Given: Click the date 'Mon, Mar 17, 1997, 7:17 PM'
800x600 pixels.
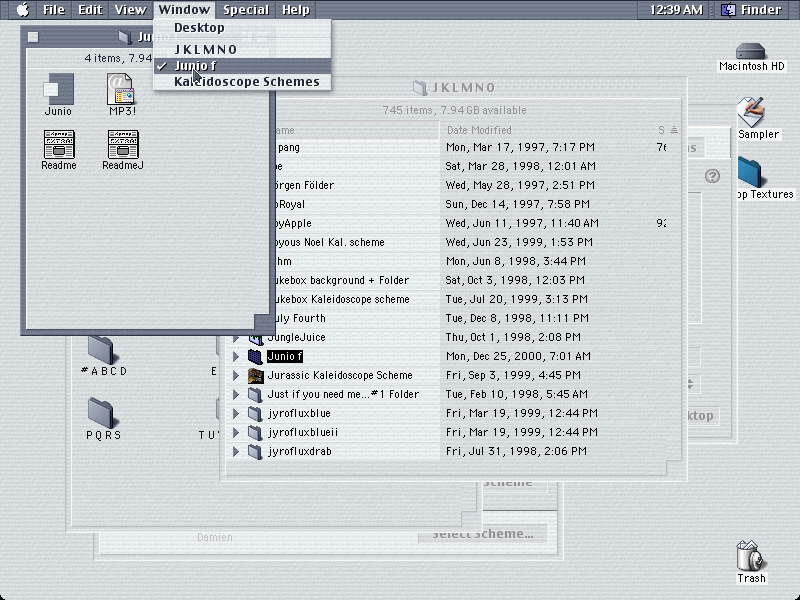Looking at the screenshot, I should click(520, 147).
